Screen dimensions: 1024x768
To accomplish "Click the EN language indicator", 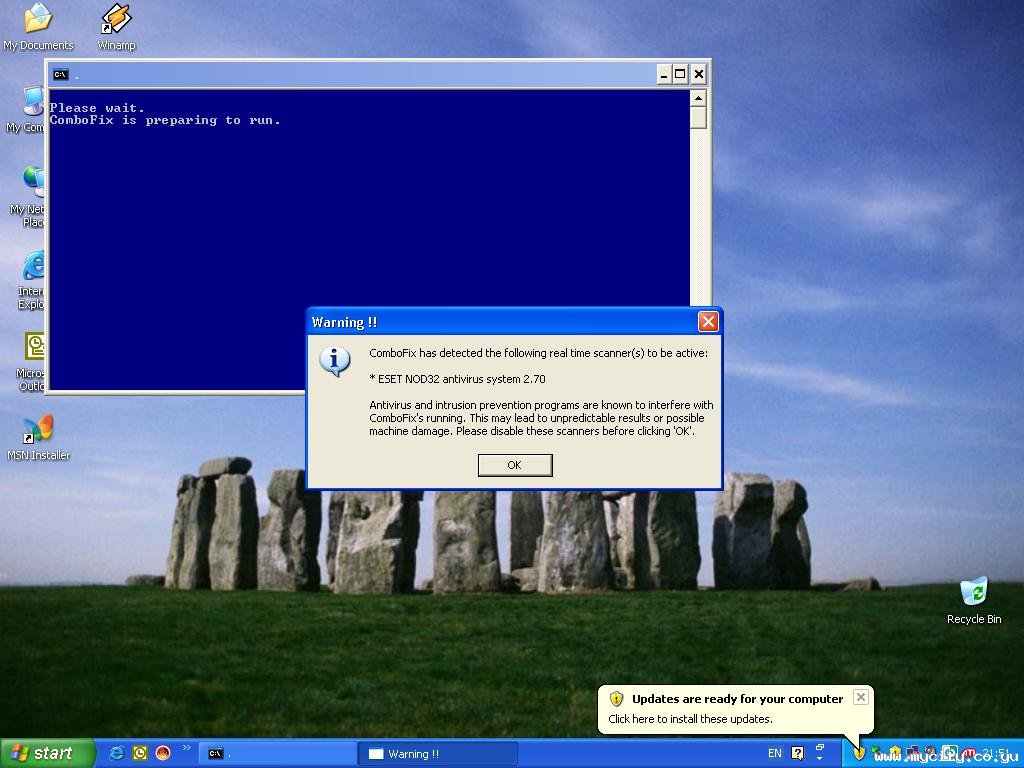I will pyautogui.click(x=775, y=754).
